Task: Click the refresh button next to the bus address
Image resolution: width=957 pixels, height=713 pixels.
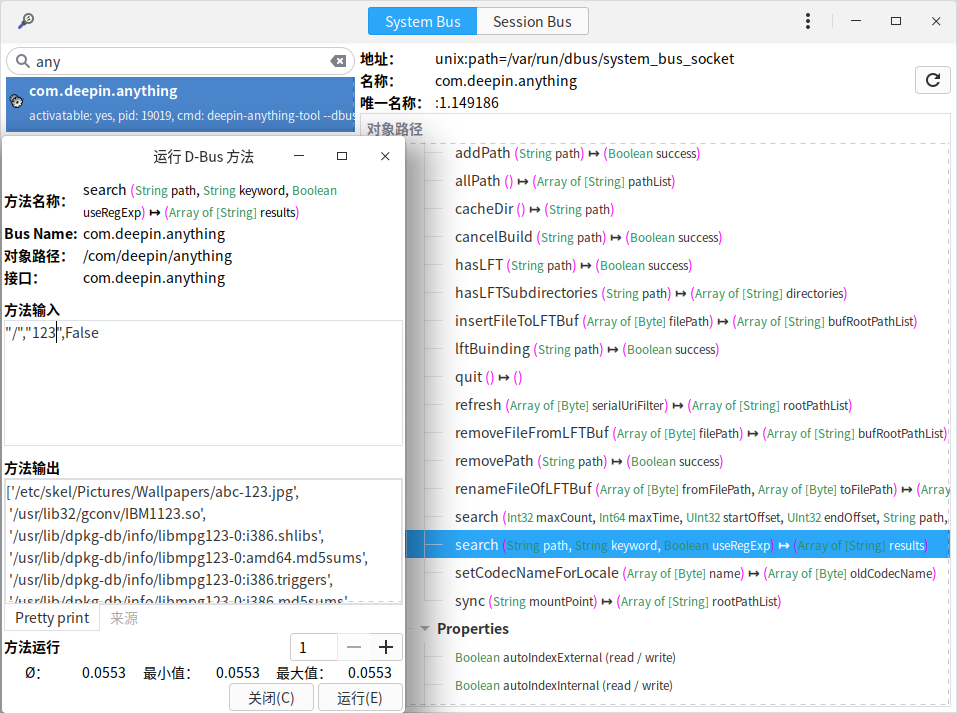Action: point(933,80)
